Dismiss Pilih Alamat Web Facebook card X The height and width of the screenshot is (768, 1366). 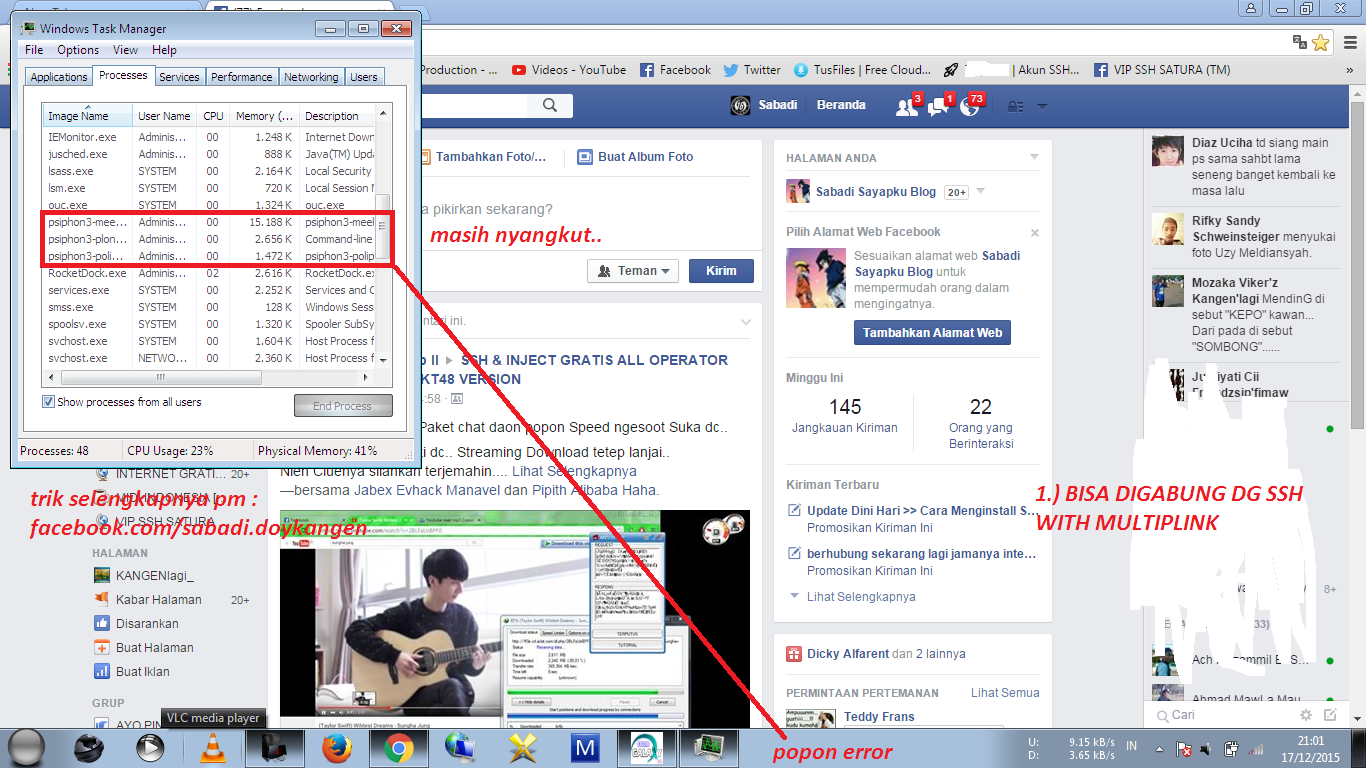pyautogui.click(x=1035, y=233)
